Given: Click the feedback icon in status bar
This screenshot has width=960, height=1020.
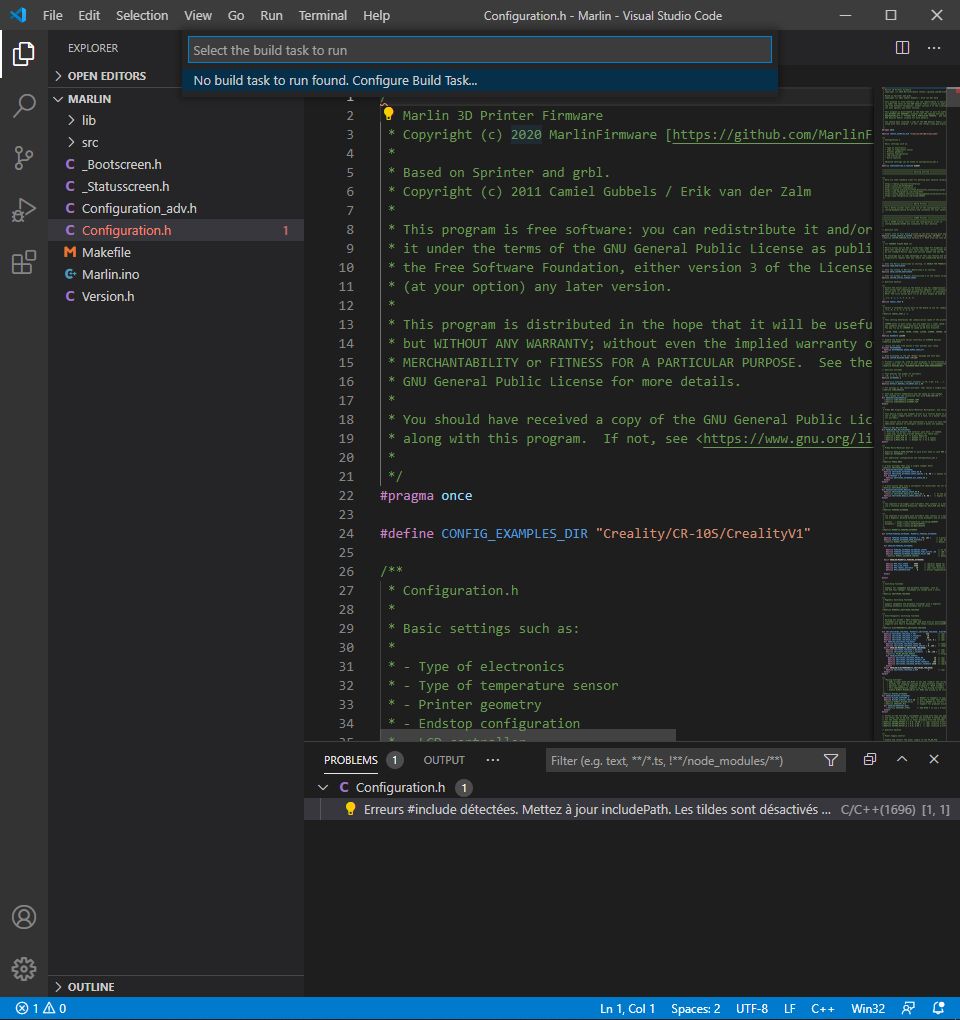Looking at the screenshot, I should (x=909, y=1008).
